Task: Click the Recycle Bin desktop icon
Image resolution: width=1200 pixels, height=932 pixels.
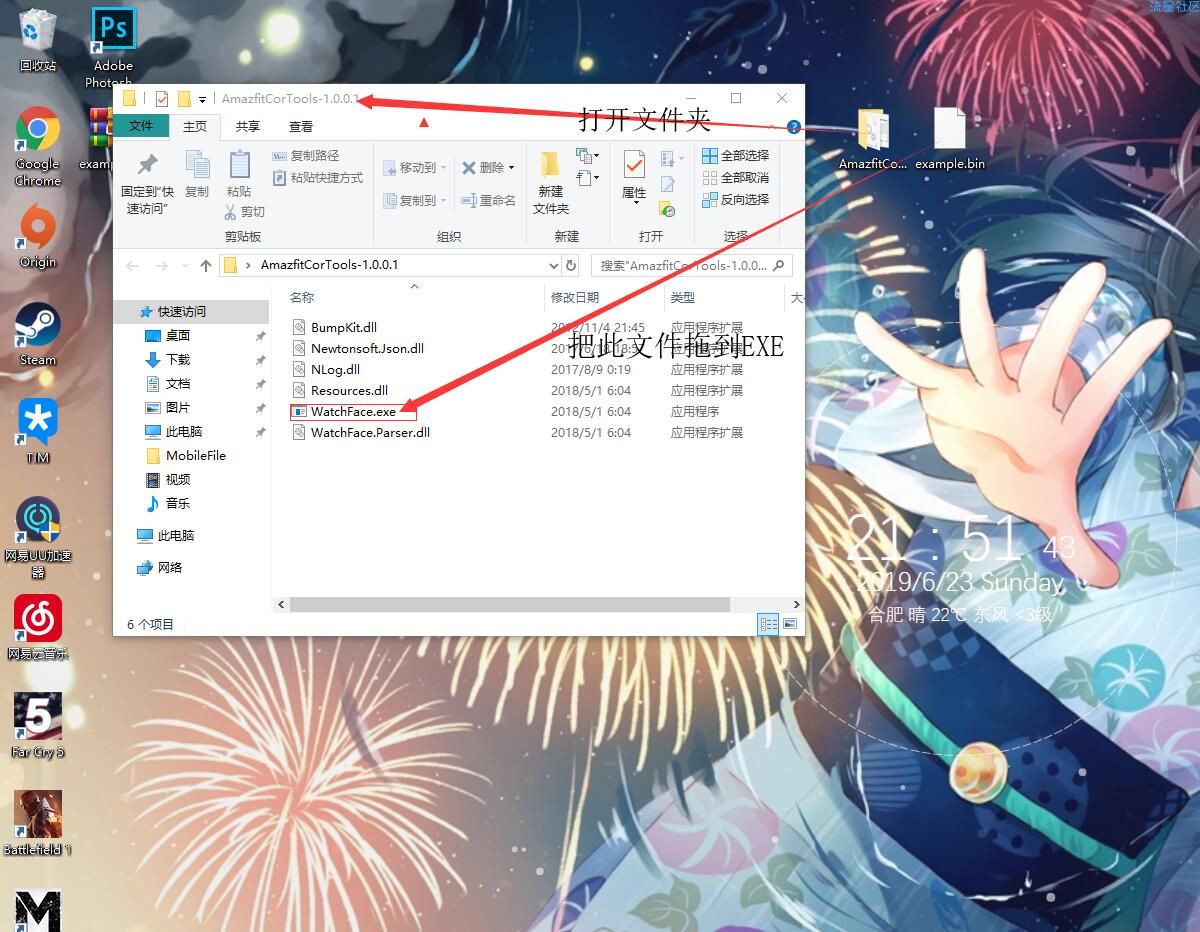Action: coord(38,40)
